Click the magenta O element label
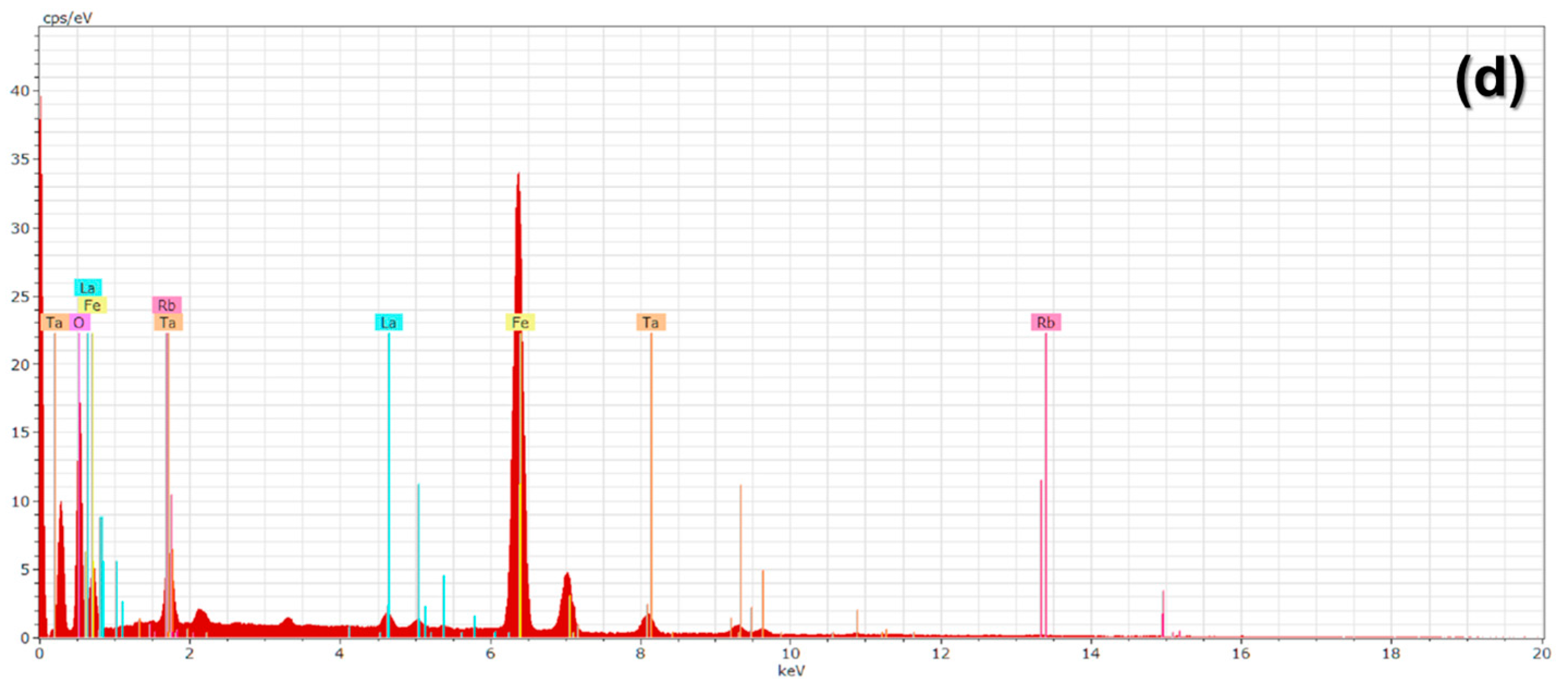This screenshot has height=691, width=1568. [x=79, y=323]
